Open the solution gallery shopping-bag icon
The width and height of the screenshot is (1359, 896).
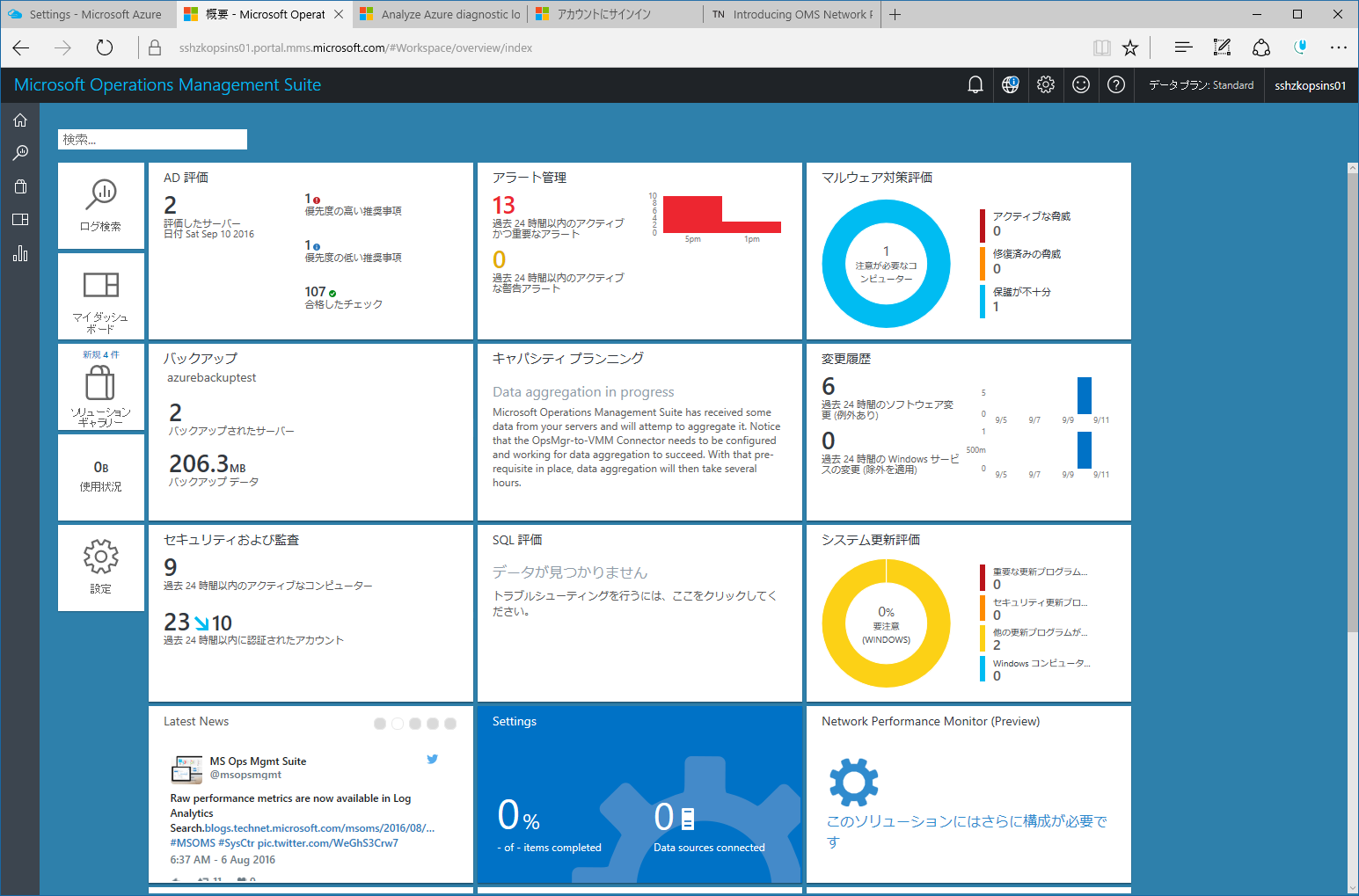click(19, 186)
